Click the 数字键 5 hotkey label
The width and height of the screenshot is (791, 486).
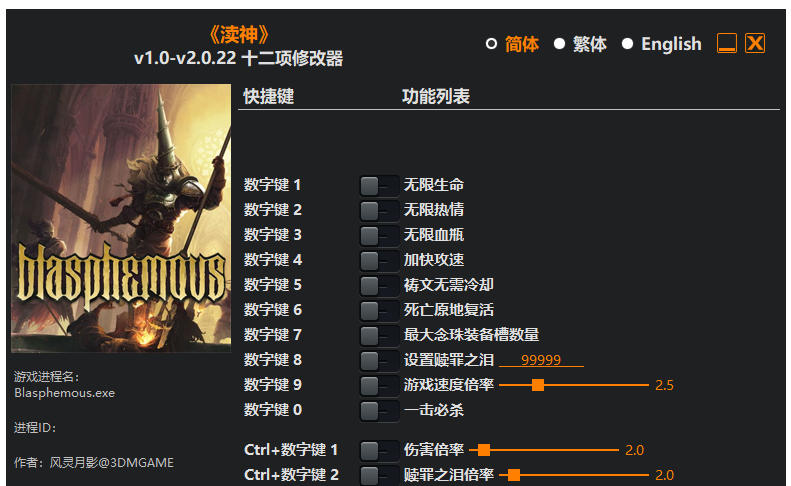[x=272, y=285]
